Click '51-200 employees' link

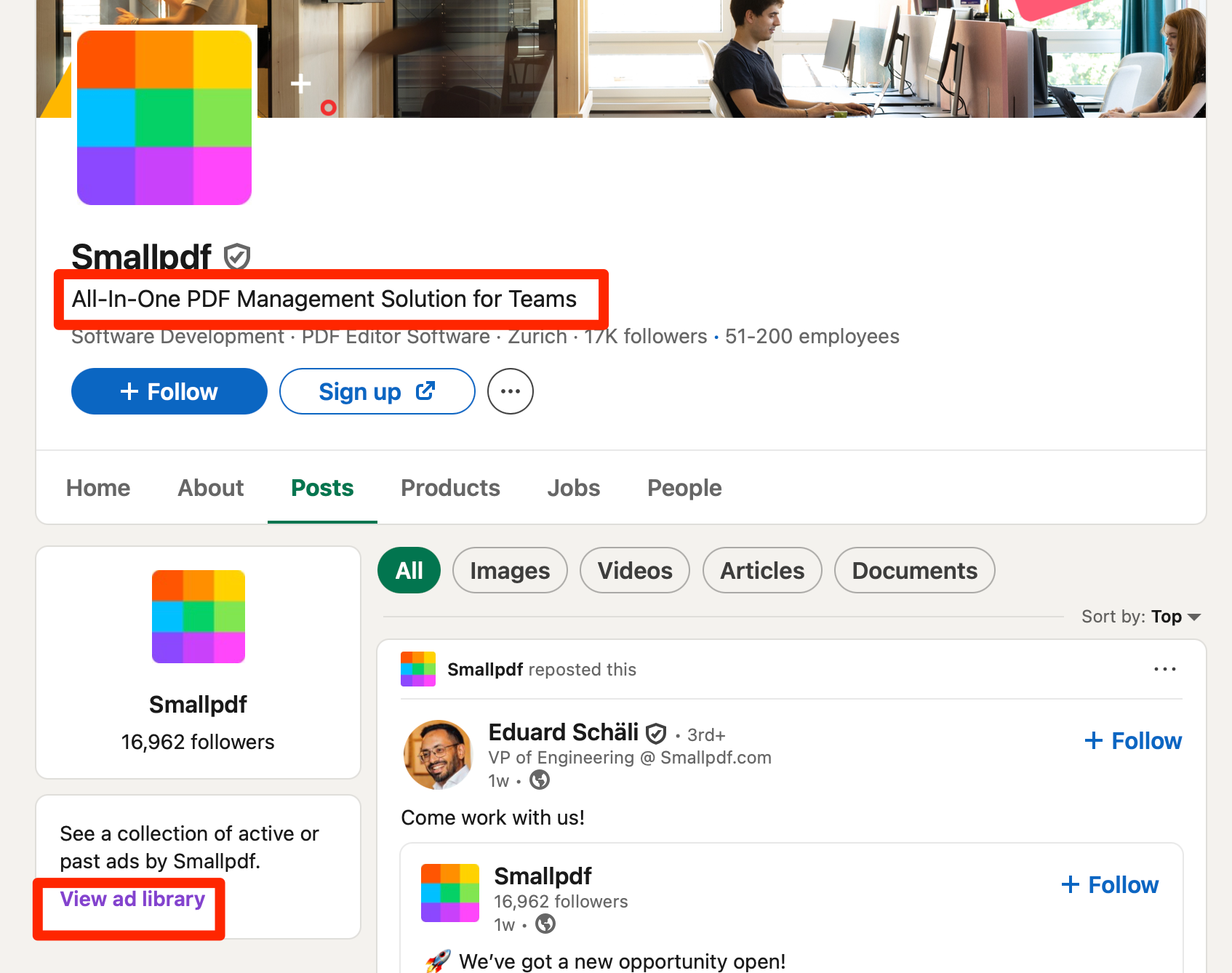tap(812, 336)
